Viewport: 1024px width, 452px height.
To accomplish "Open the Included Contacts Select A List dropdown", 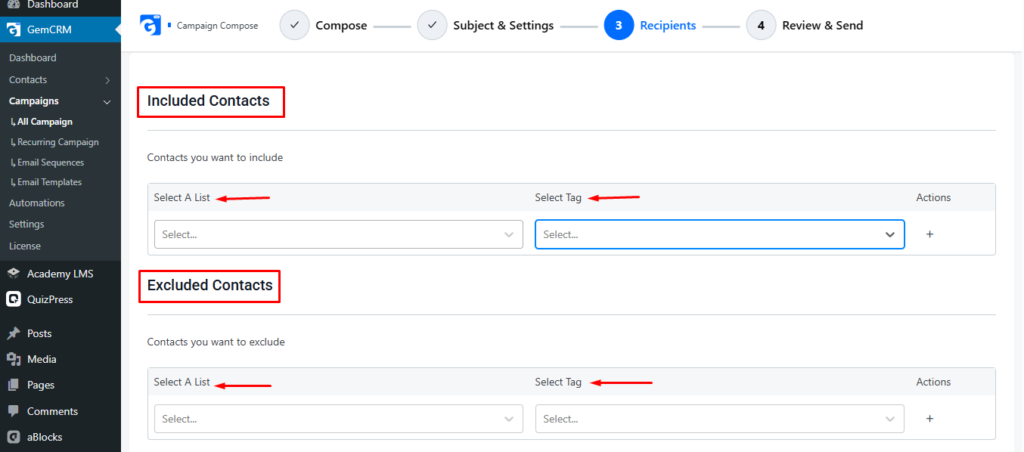I will pos(338,234).
